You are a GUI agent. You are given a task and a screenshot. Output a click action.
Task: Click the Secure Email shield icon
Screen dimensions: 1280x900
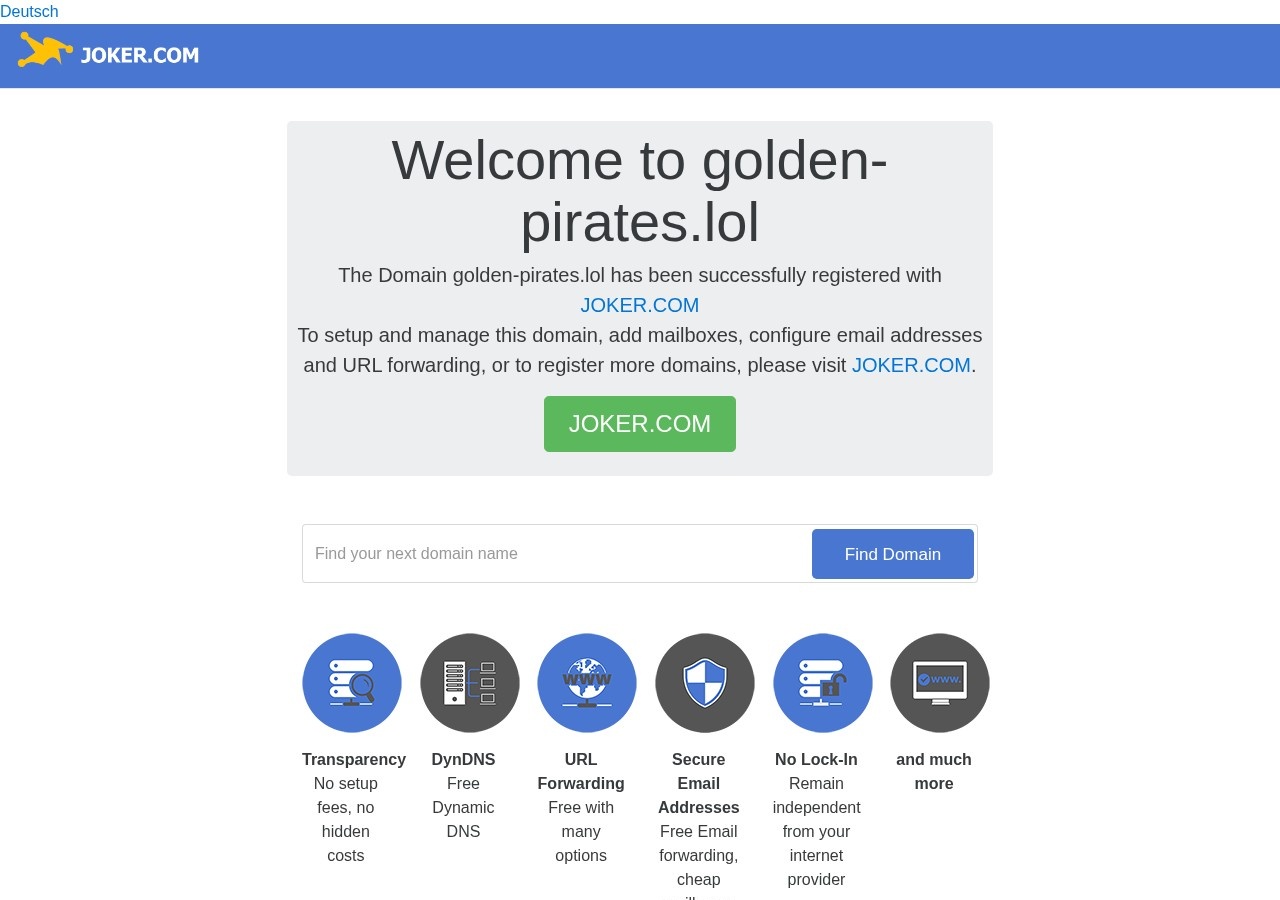(705, 683)
